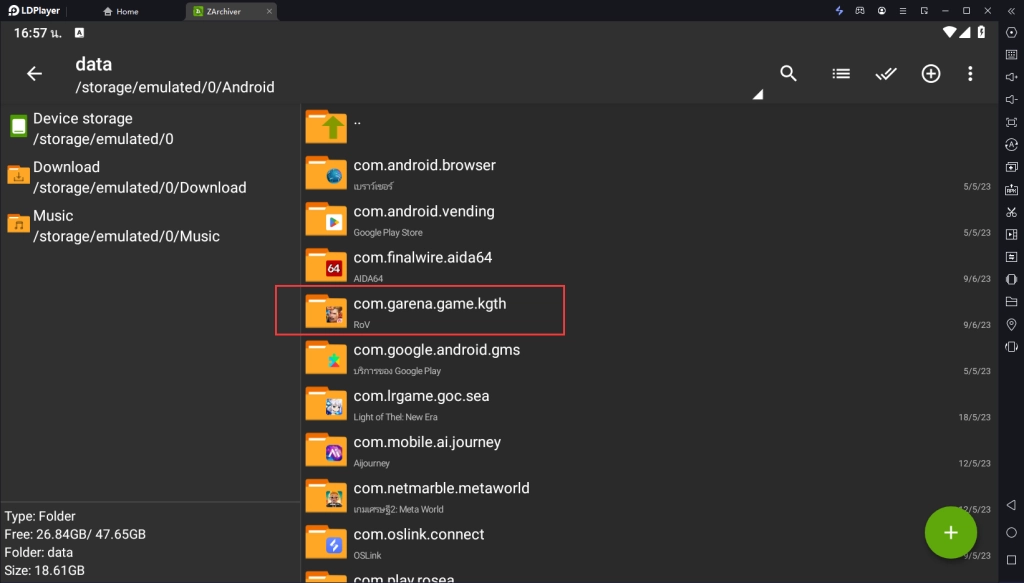Screen dimensions: 1024x583
Task: Click the Android home circle button
Action: pos(1011,533)
